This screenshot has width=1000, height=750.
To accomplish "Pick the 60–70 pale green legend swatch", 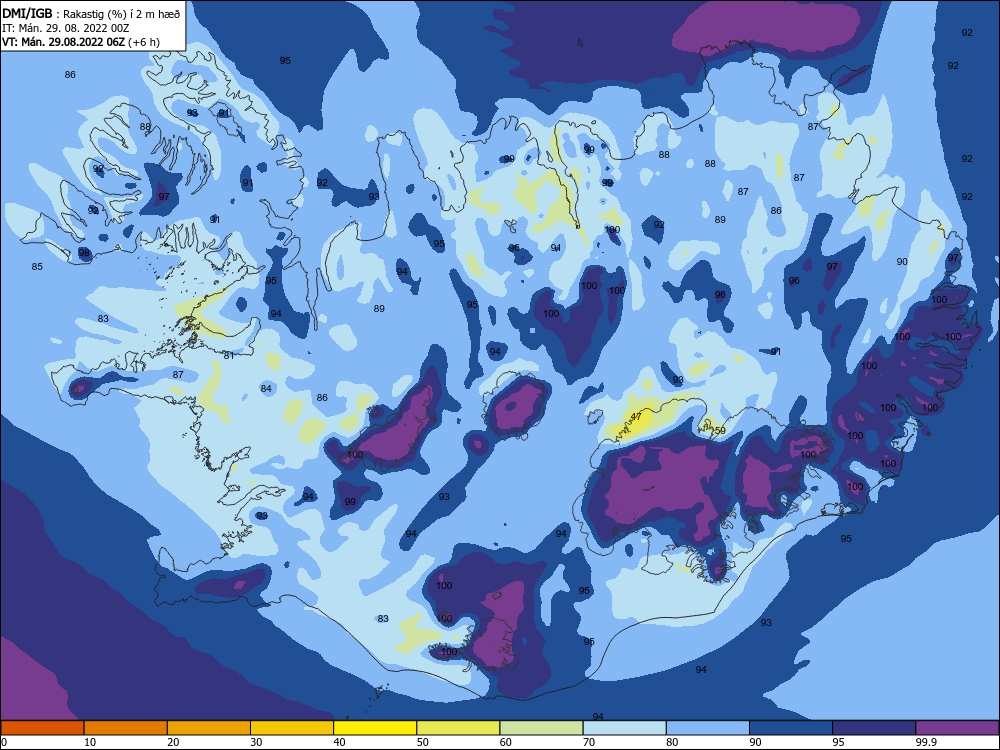I will coord(541,728).
